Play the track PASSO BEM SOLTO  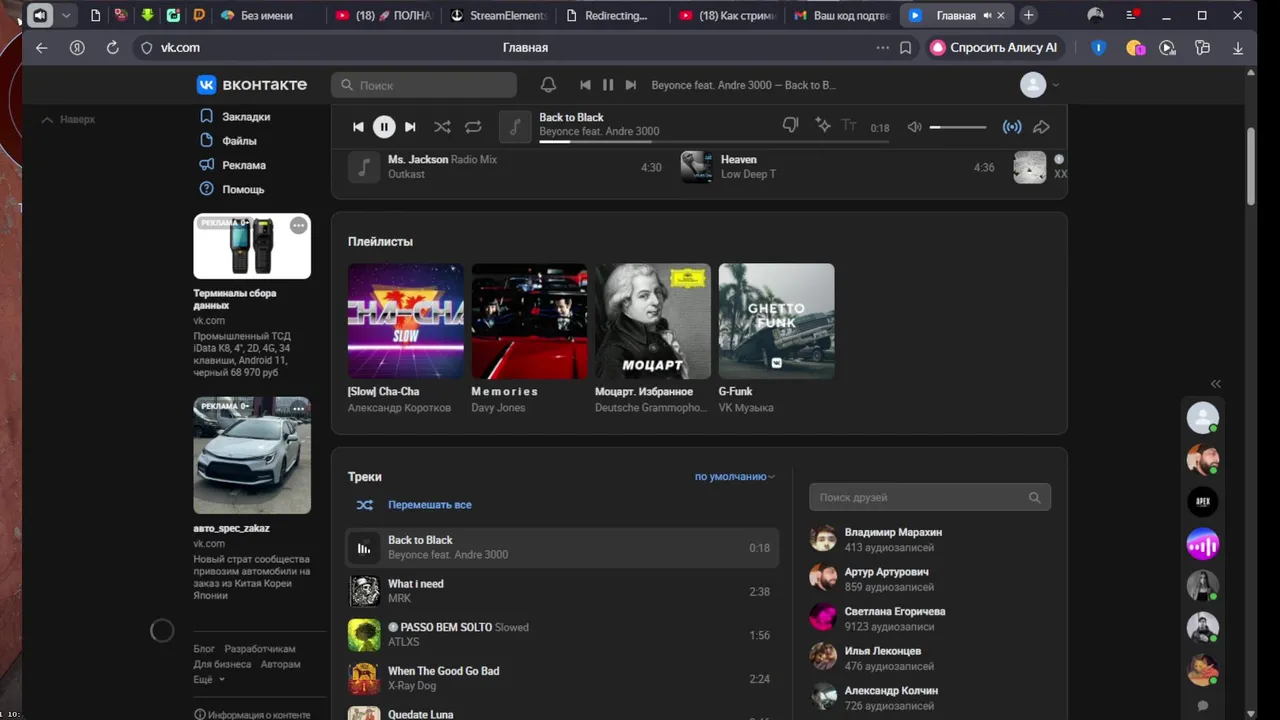[x=561, y=635]
